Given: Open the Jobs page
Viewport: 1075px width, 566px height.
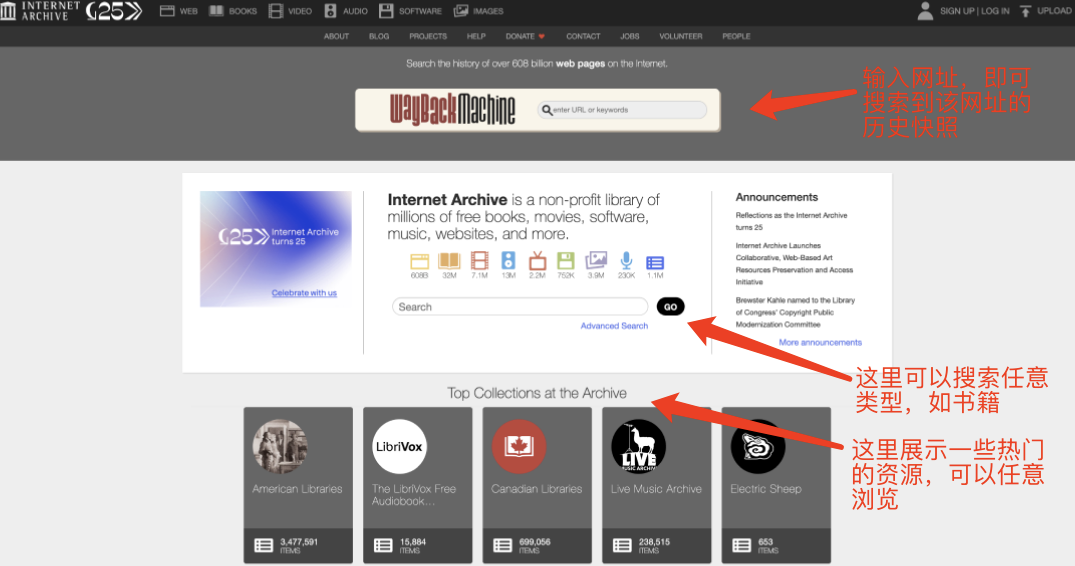Looking at the screenshot, I should pyautogui.click(x=629, y=36).
